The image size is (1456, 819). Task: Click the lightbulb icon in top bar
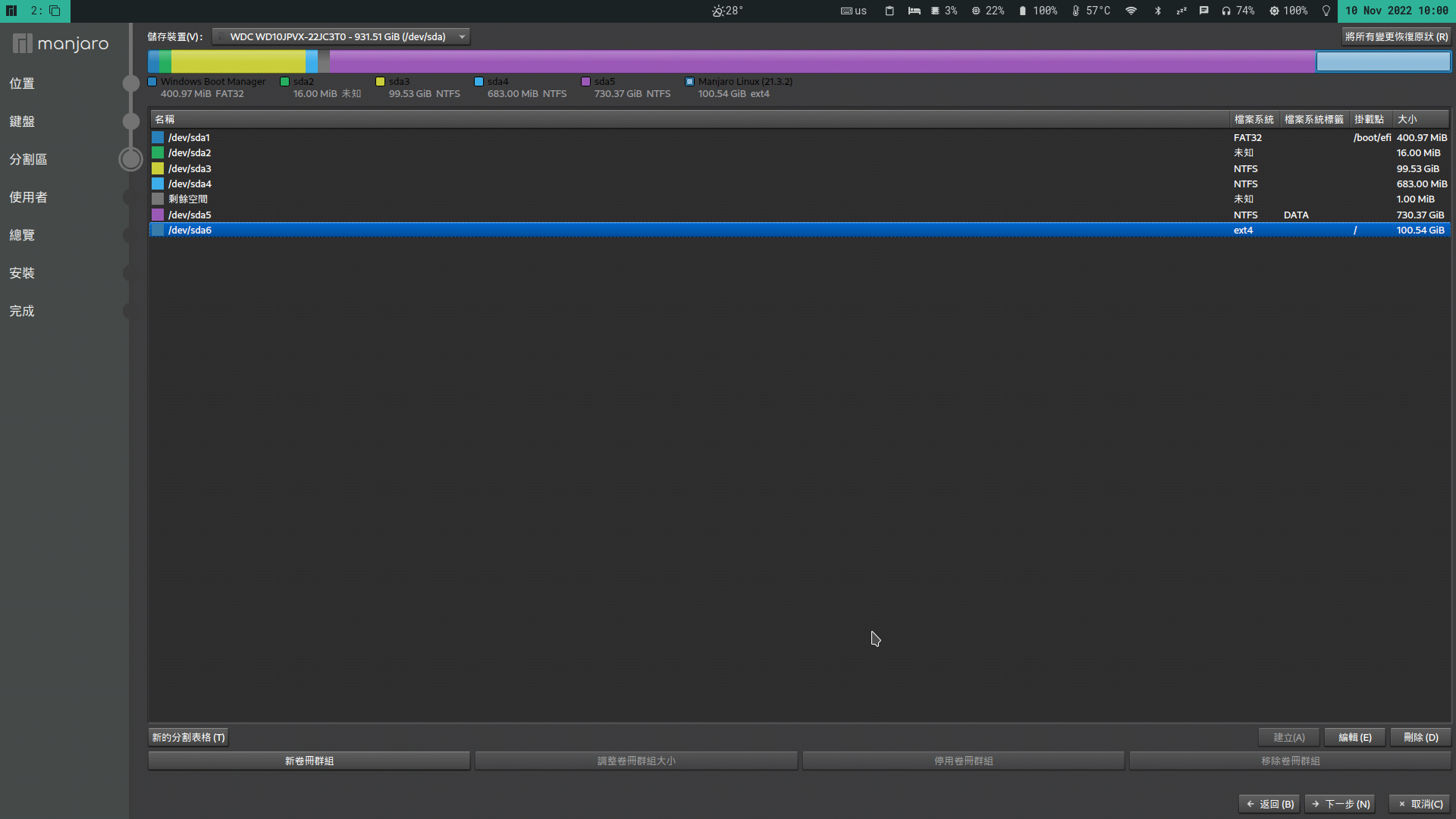(x=1326, y=11)
